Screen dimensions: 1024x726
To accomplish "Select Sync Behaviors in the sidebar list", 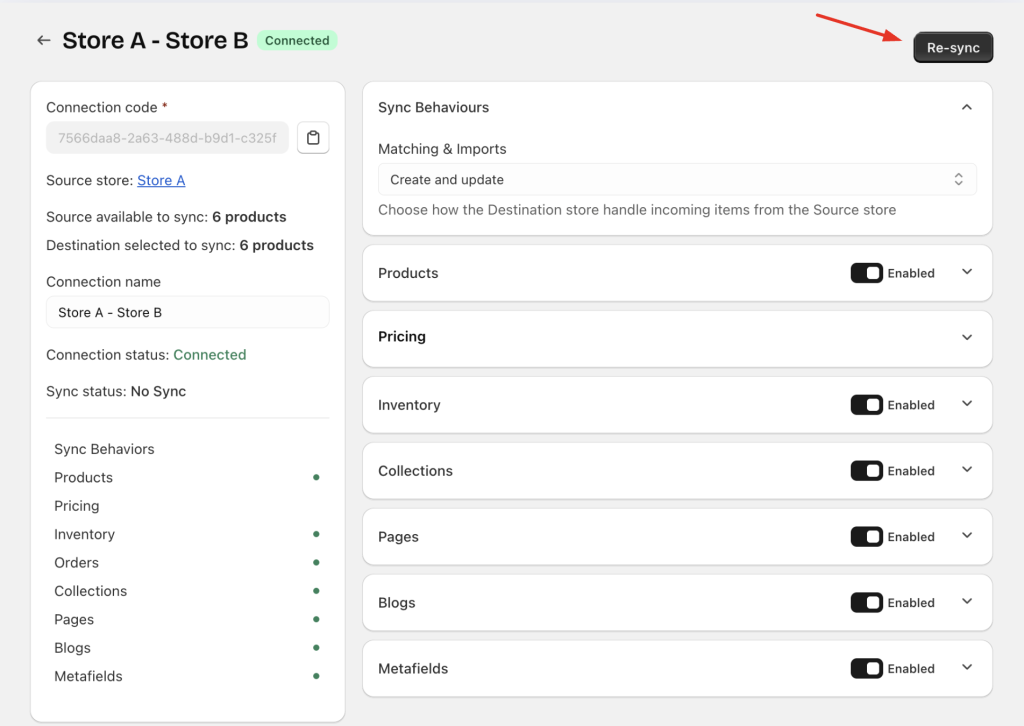I will coord(104,449).
